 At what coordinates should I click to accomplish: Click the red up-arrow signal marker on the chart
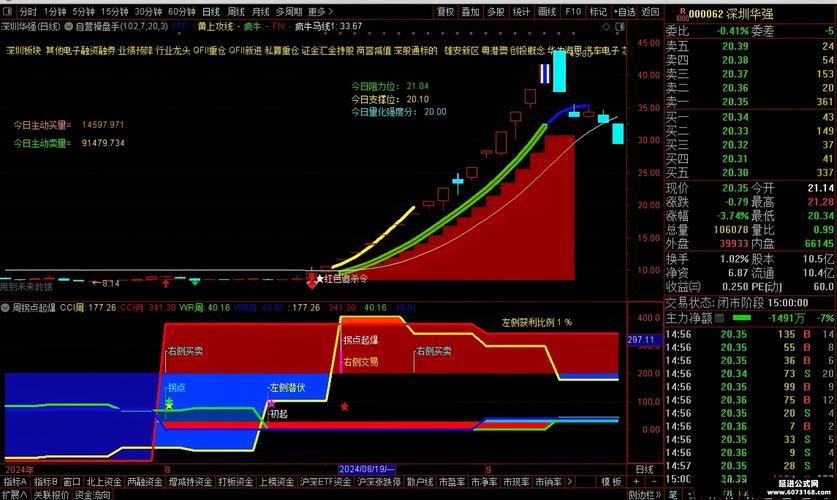(x=166, y=283)
